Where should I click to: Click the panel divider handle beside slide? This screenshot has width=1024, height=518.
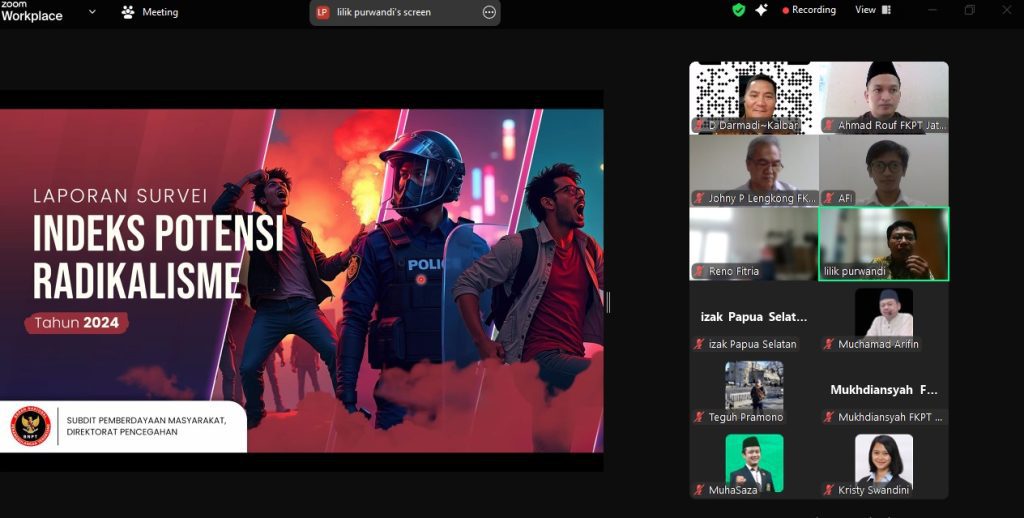pyautogui.click(x=609, y=302)
